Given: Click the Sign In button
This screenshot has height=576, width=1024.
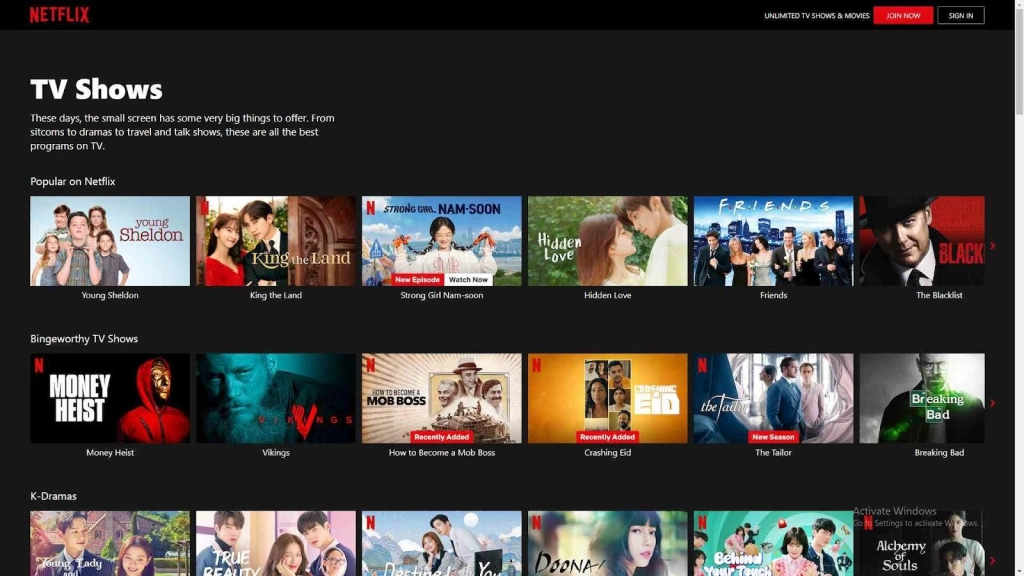Looking at the screenshot, I should [x=961, y=15].
